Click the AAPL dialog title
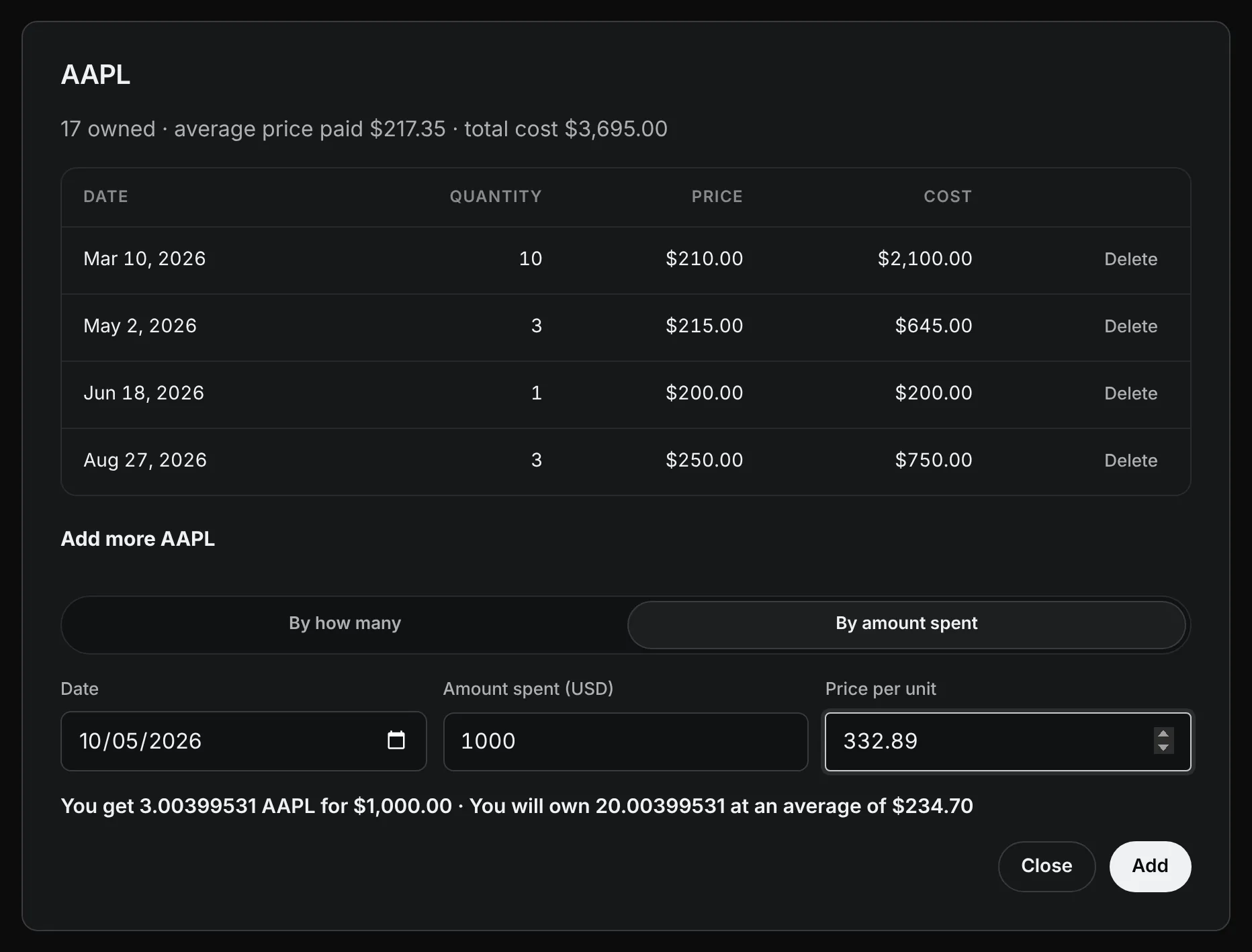1252x952 pixels. pyautogui.click(x=95, y=75)
